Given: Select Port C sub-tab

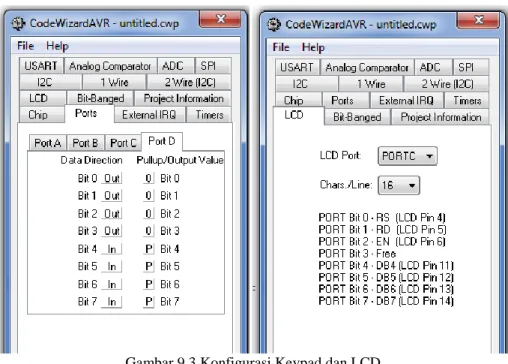Looking at the screenshot, I should 123,143.
